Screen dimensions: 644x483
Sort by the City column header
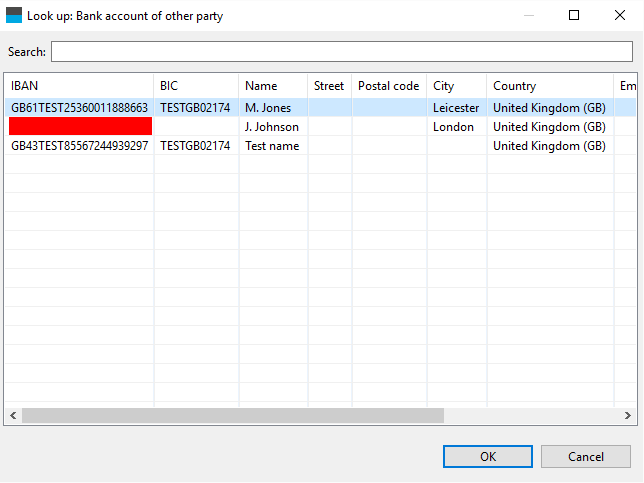coord(455,86)
